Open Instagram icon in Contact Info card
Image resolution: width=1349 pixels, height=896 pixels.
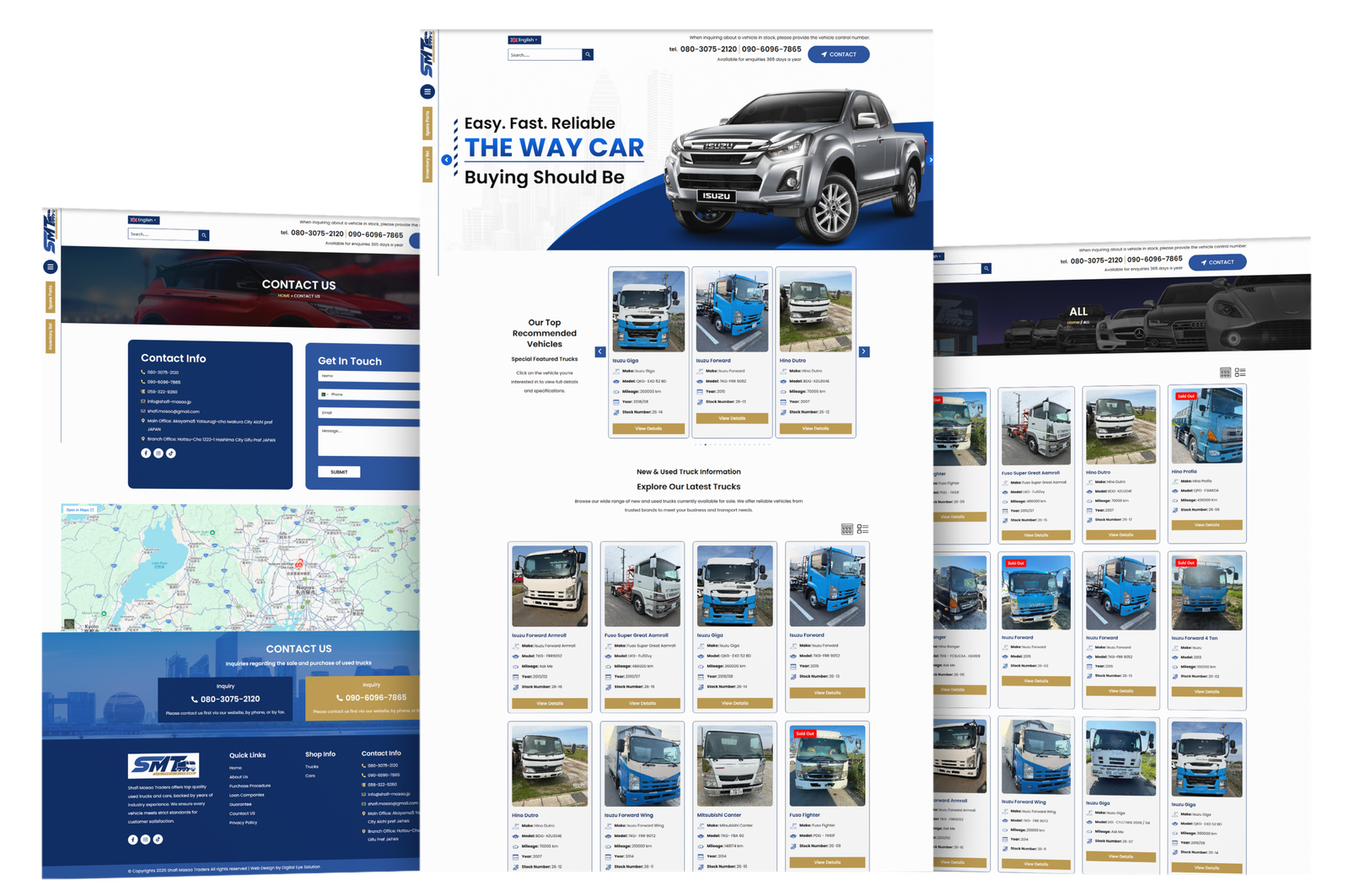click(159, 453)
